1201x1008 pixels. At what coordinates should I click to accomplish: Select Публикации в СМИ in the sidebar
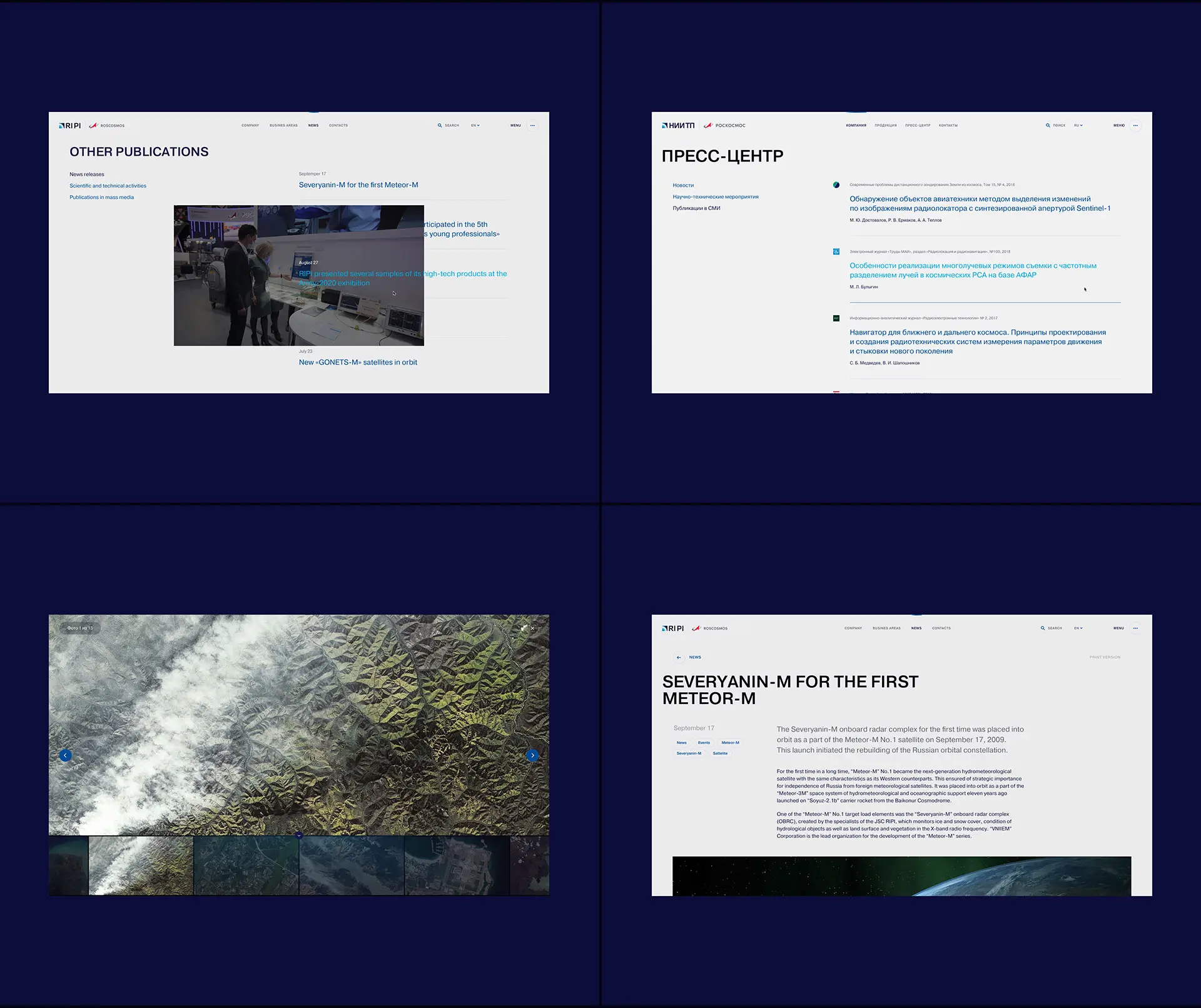click(696, 208)
